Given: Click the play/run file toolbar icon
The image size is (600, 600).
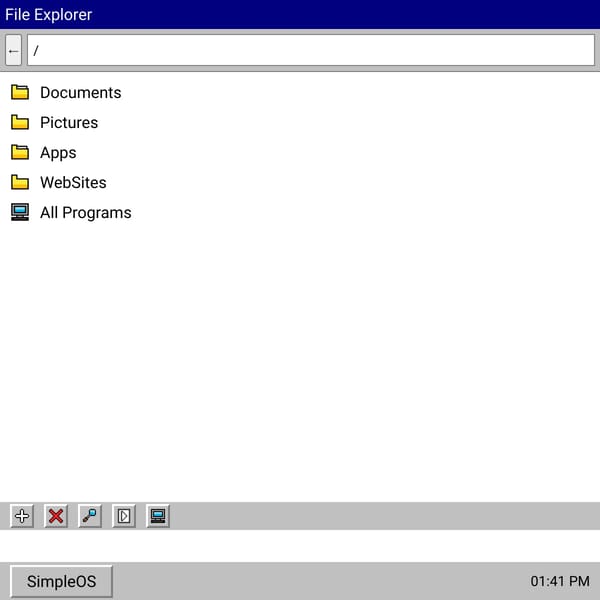Looking at the screenshot, I should [124, 516].
